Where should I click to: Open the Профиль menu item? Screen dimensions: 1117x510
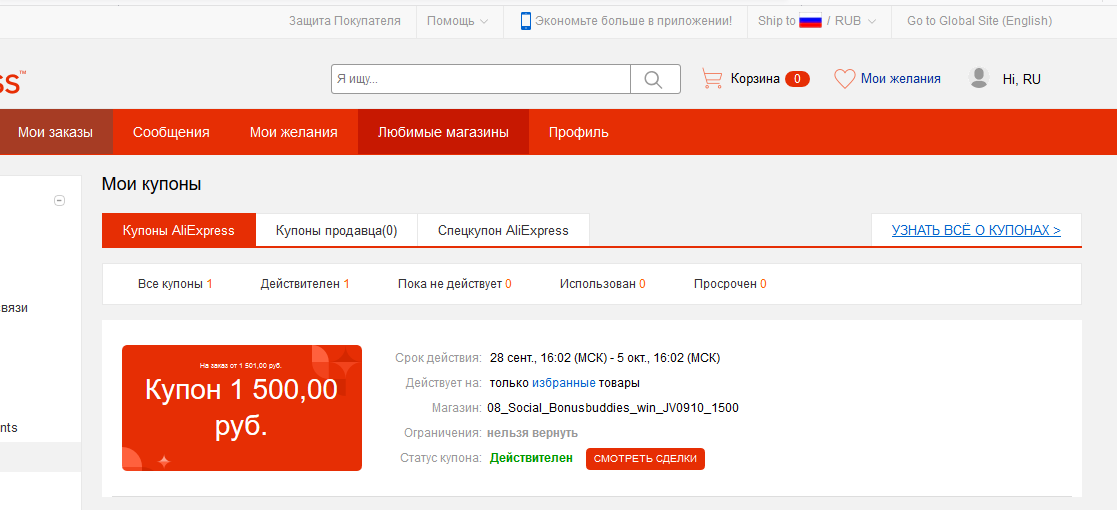[x=578, y=132]
